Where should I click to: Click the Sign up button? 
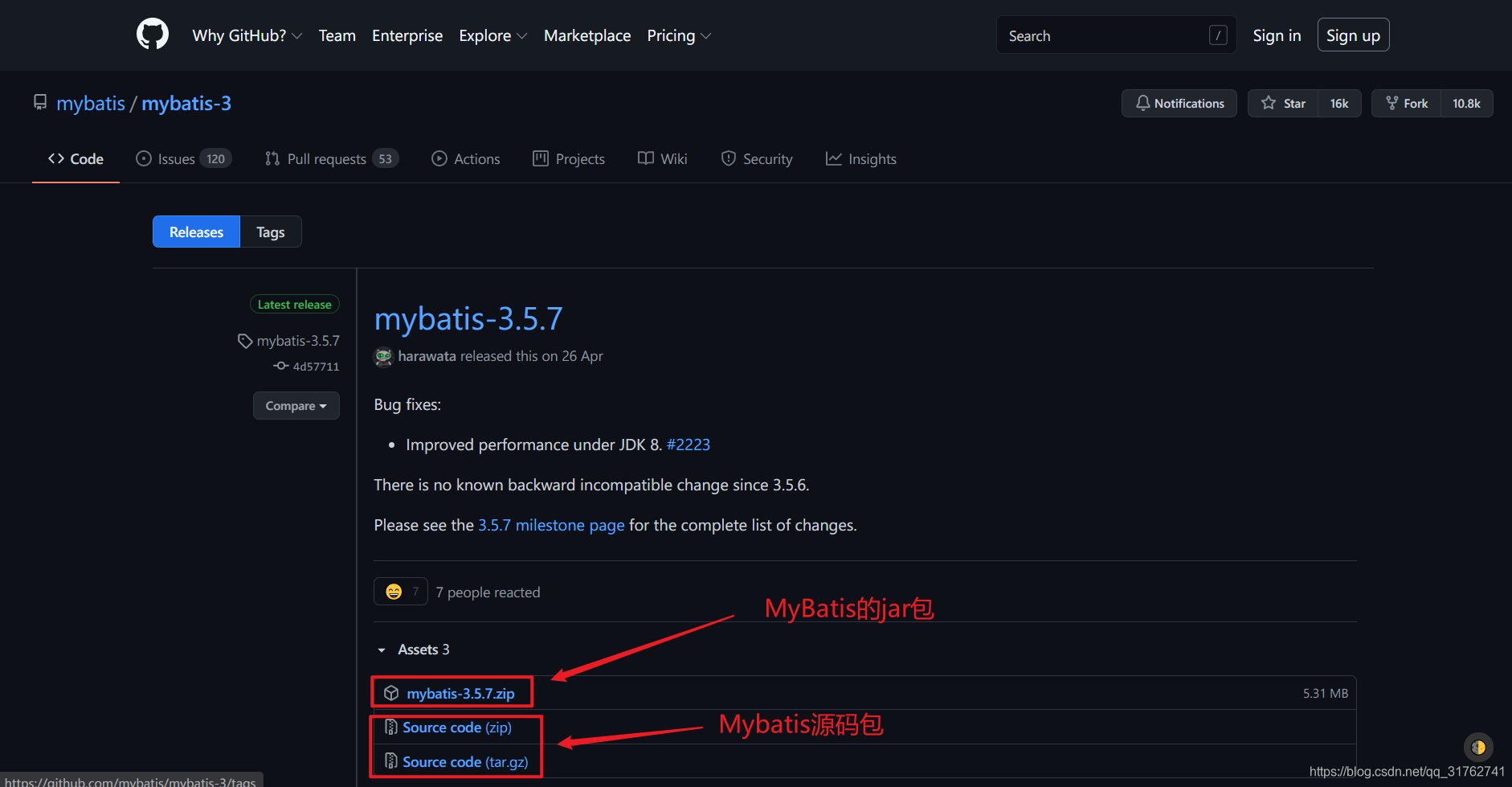coord(1353,35)
